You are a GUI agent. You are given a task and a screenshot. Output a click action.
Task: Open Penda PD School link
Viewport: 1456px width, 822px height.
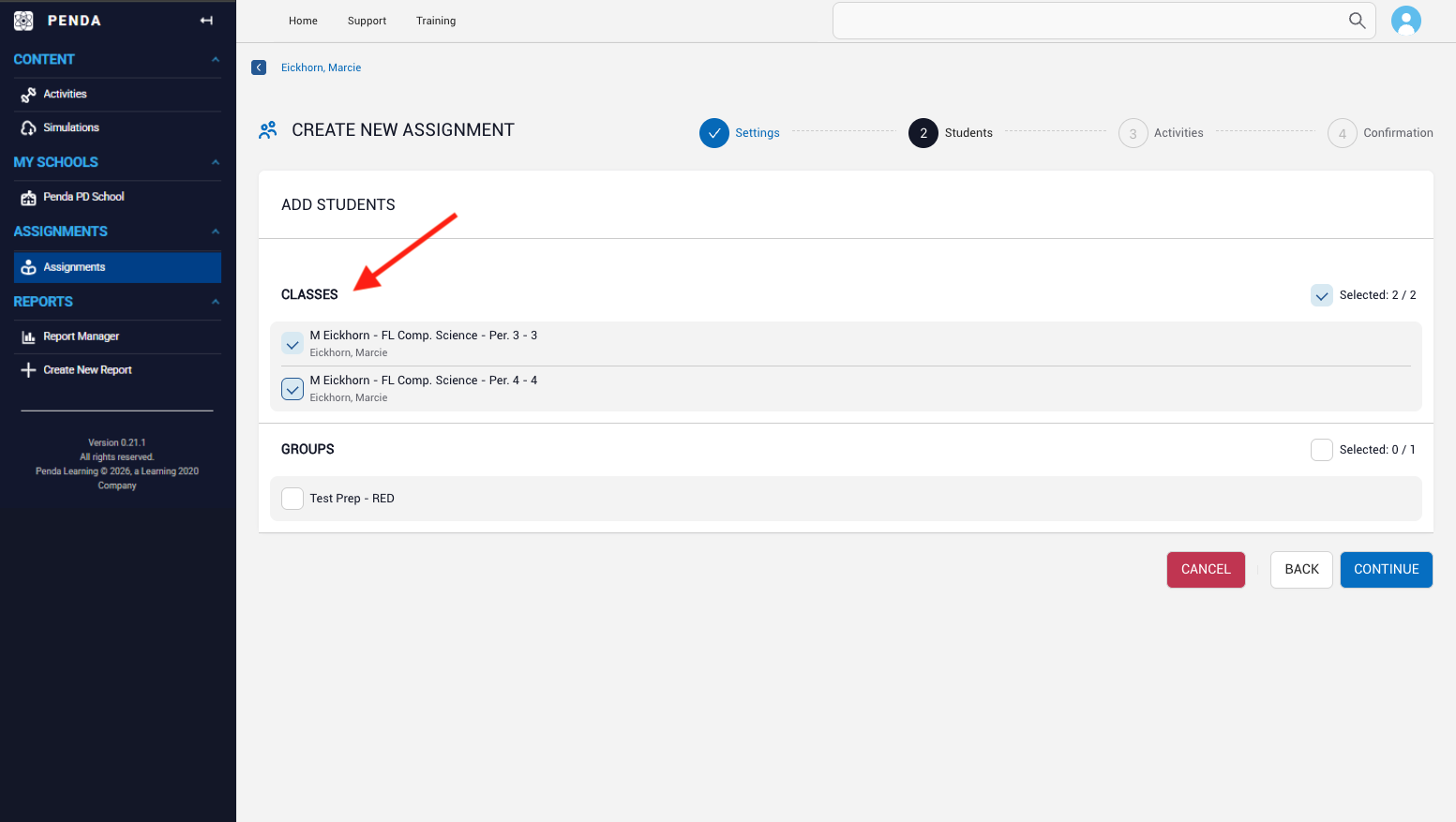pyautogui.click(x=83, y=197)
